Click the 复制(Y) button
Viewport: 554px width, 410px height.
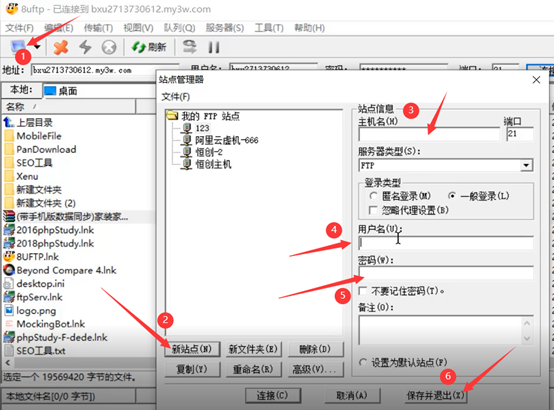192,369
